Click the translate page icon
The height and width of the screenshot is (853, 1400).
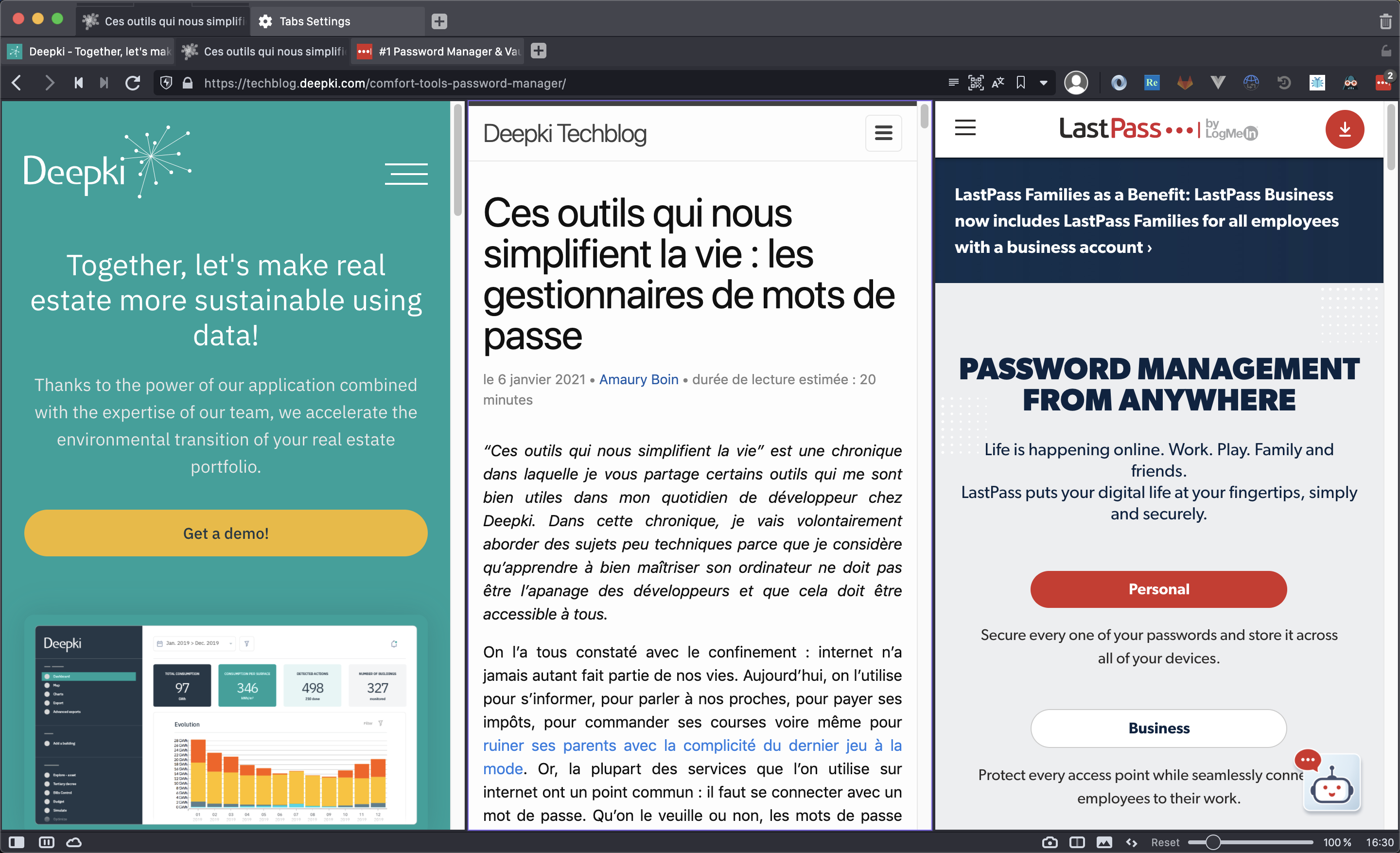(x=997, y=83)
